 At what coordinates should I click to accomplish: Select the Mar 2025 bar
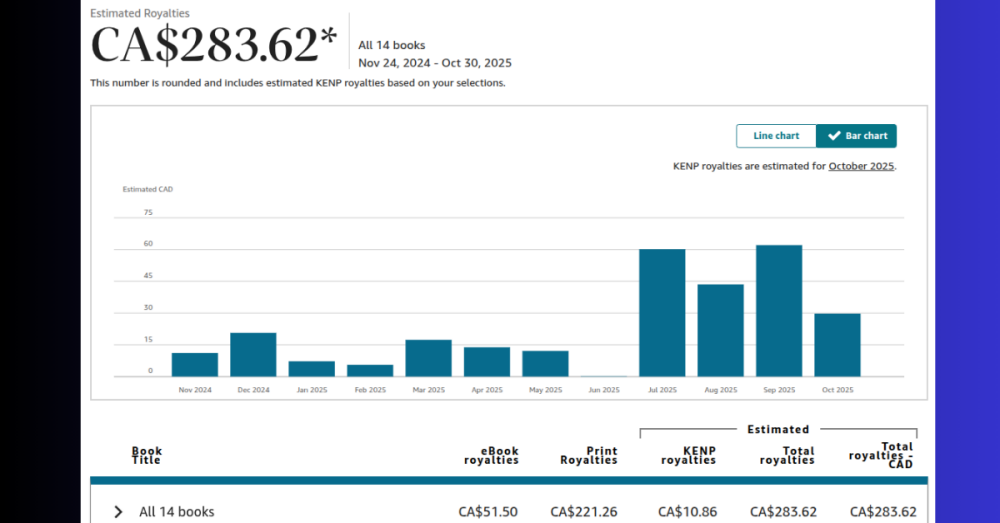428,358
